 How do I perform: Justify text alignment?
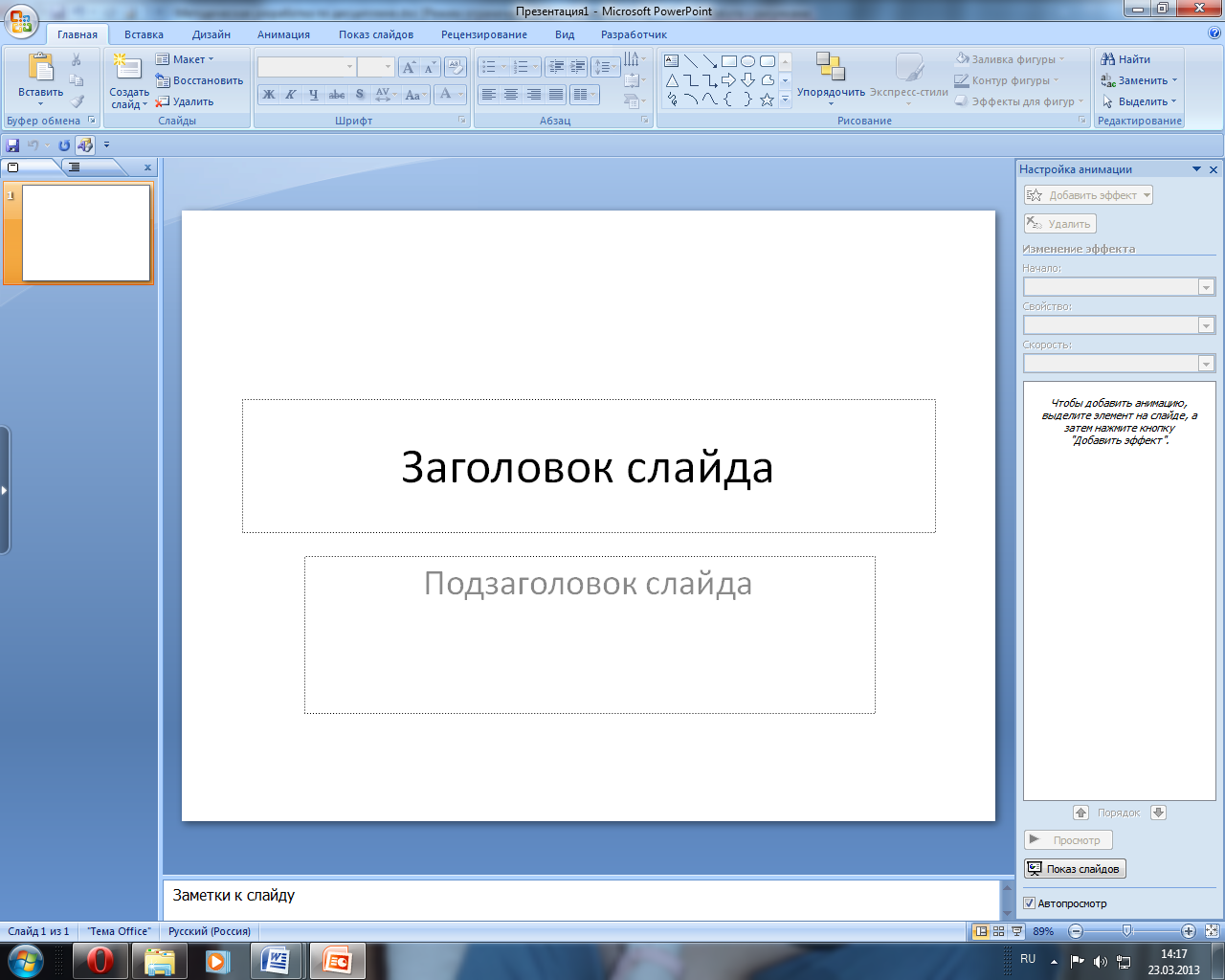tap(555, 95)
